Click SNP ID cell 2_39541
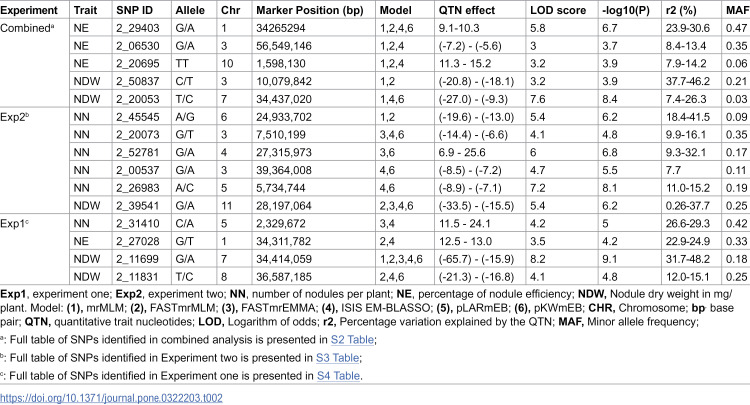This screenshot has height=405, width=750. [137, 206]
